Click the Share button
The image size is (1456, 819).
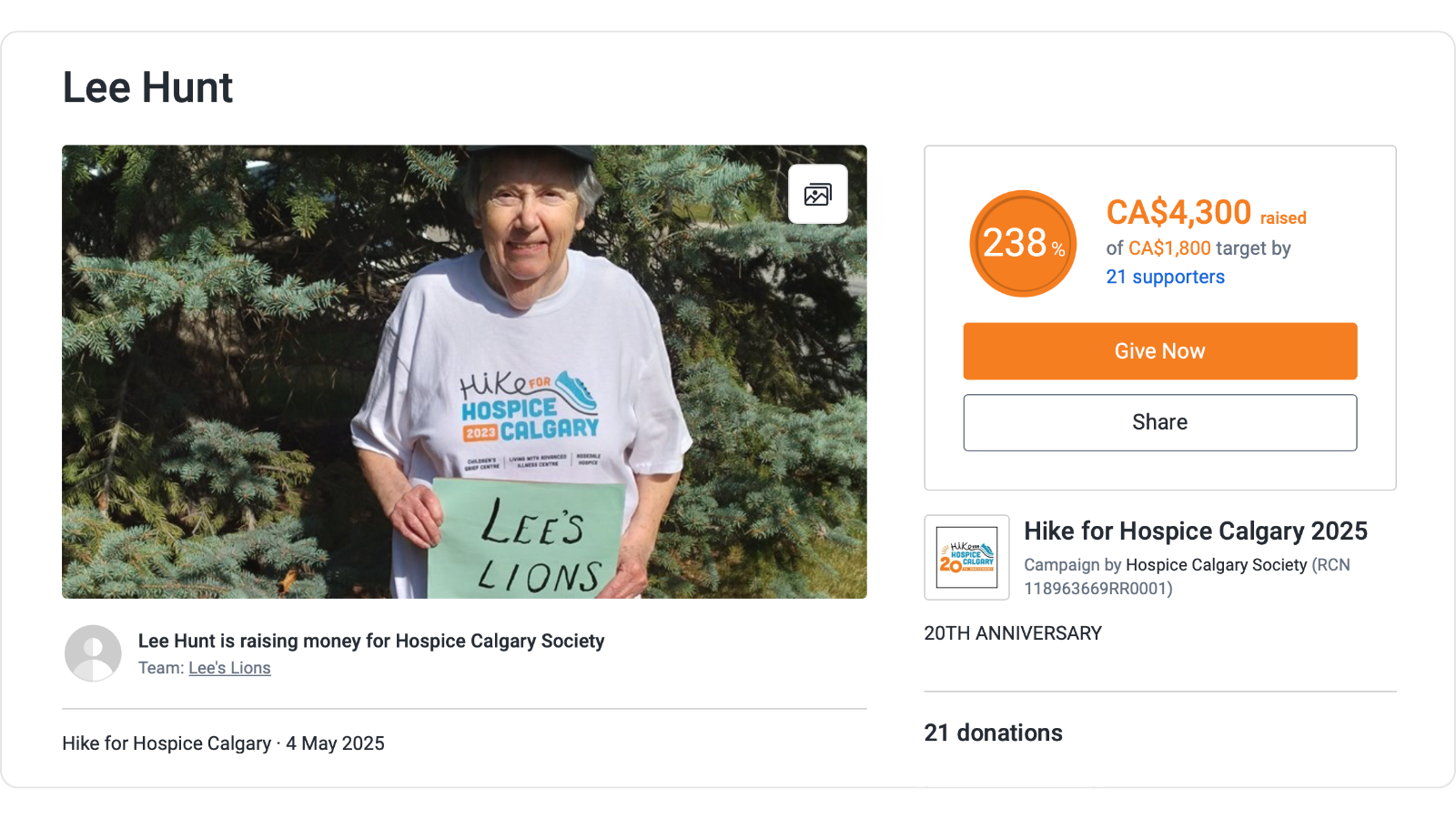pos(1160,422)
